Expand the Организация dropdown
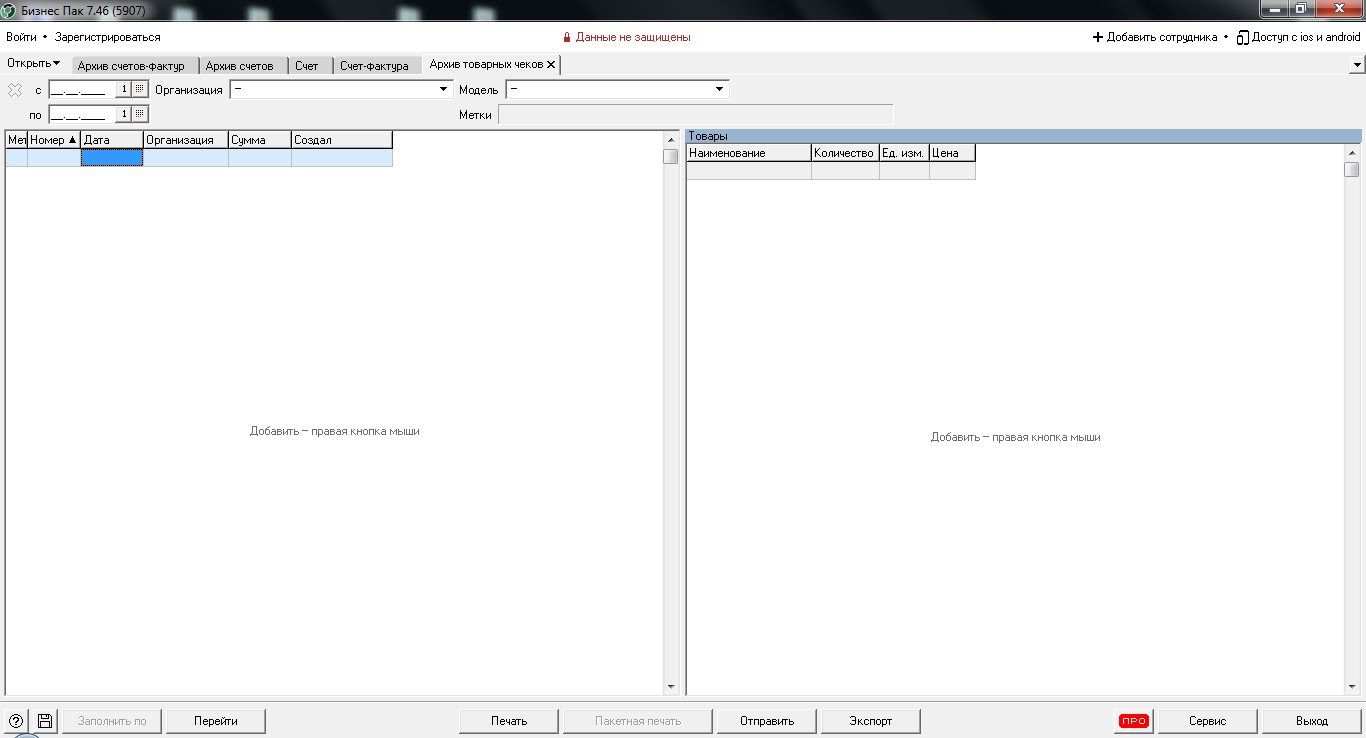The image size is (1366, 738). click(444, 90)
